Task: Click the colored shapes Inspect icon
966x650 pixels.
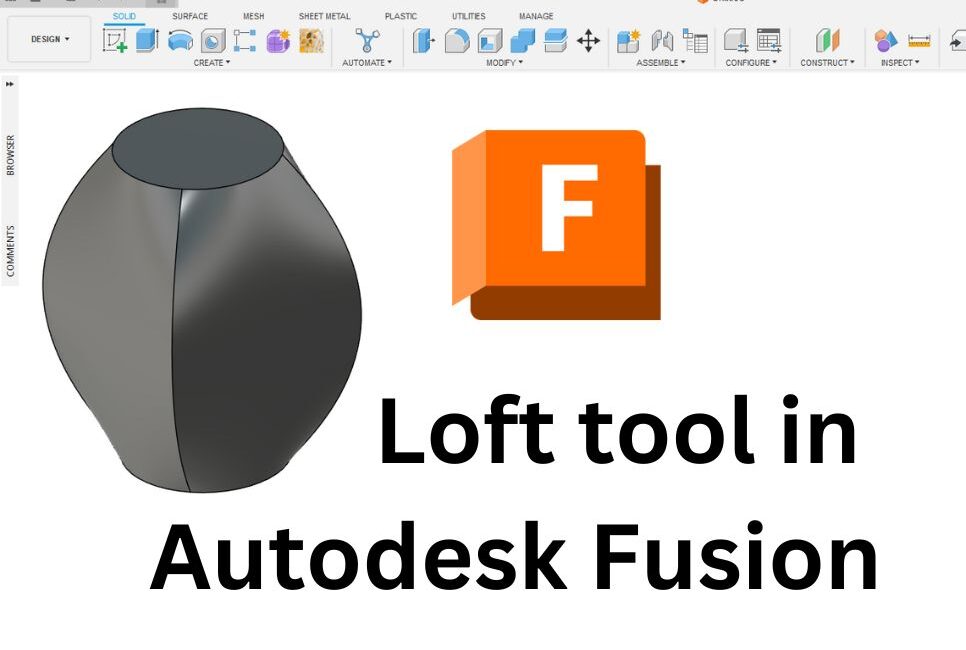Action: (x=885, y=41)
